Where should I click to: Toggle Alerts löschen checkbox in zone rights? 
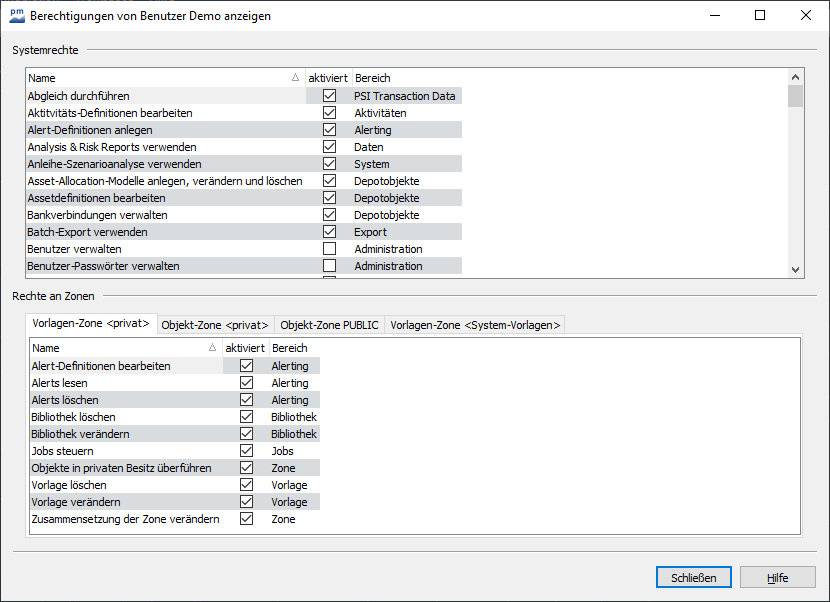[x=246, y=400]
